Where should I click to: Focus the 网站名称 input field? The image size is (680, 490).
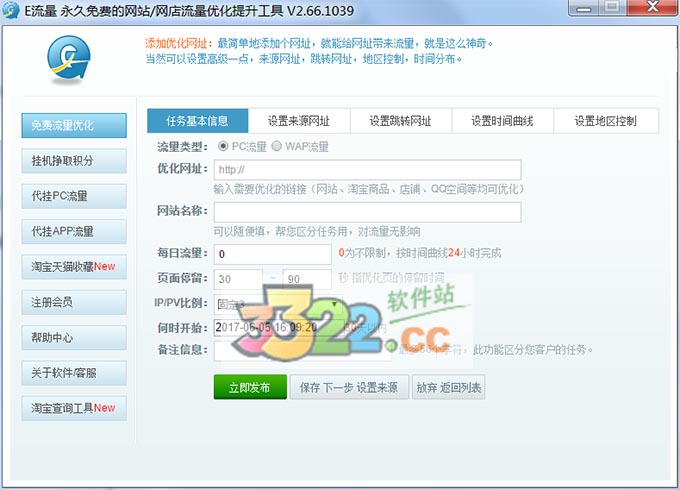coord(367,212)
